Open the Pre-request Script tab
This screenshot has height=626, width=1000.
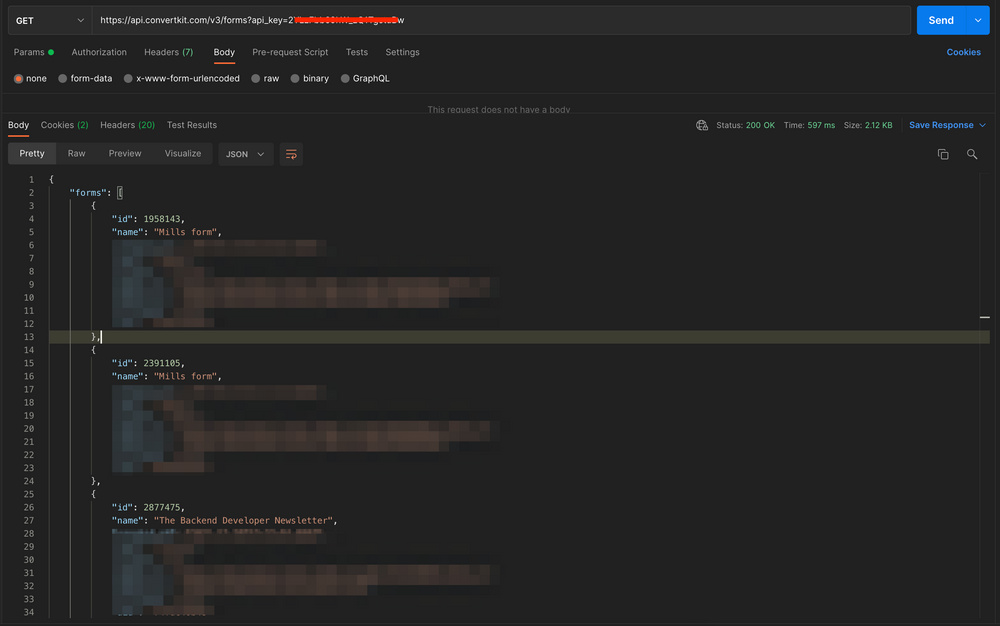[x=289, y=52]
